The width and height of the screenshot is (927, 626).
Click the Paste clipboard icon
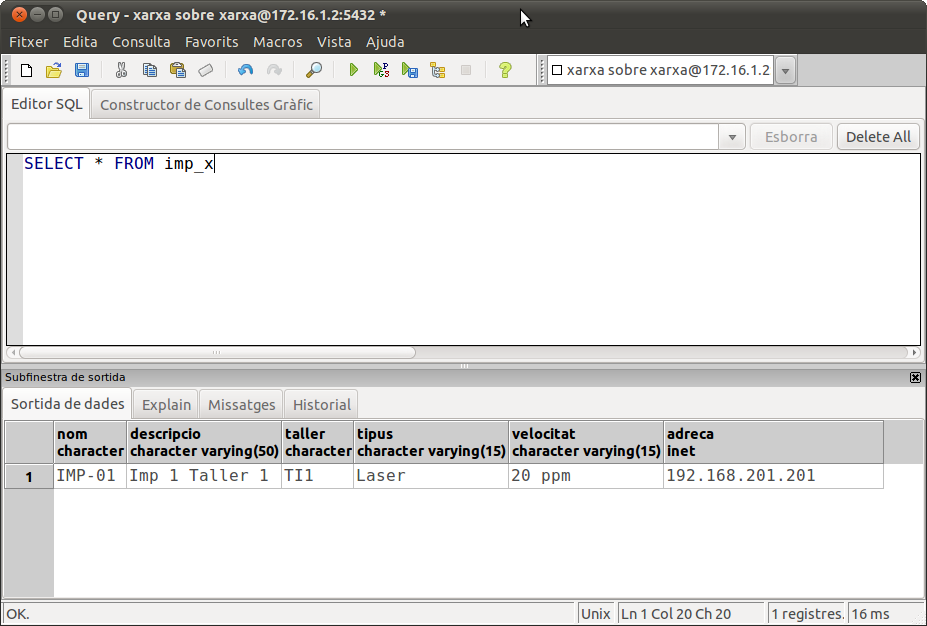pos(178,70)
